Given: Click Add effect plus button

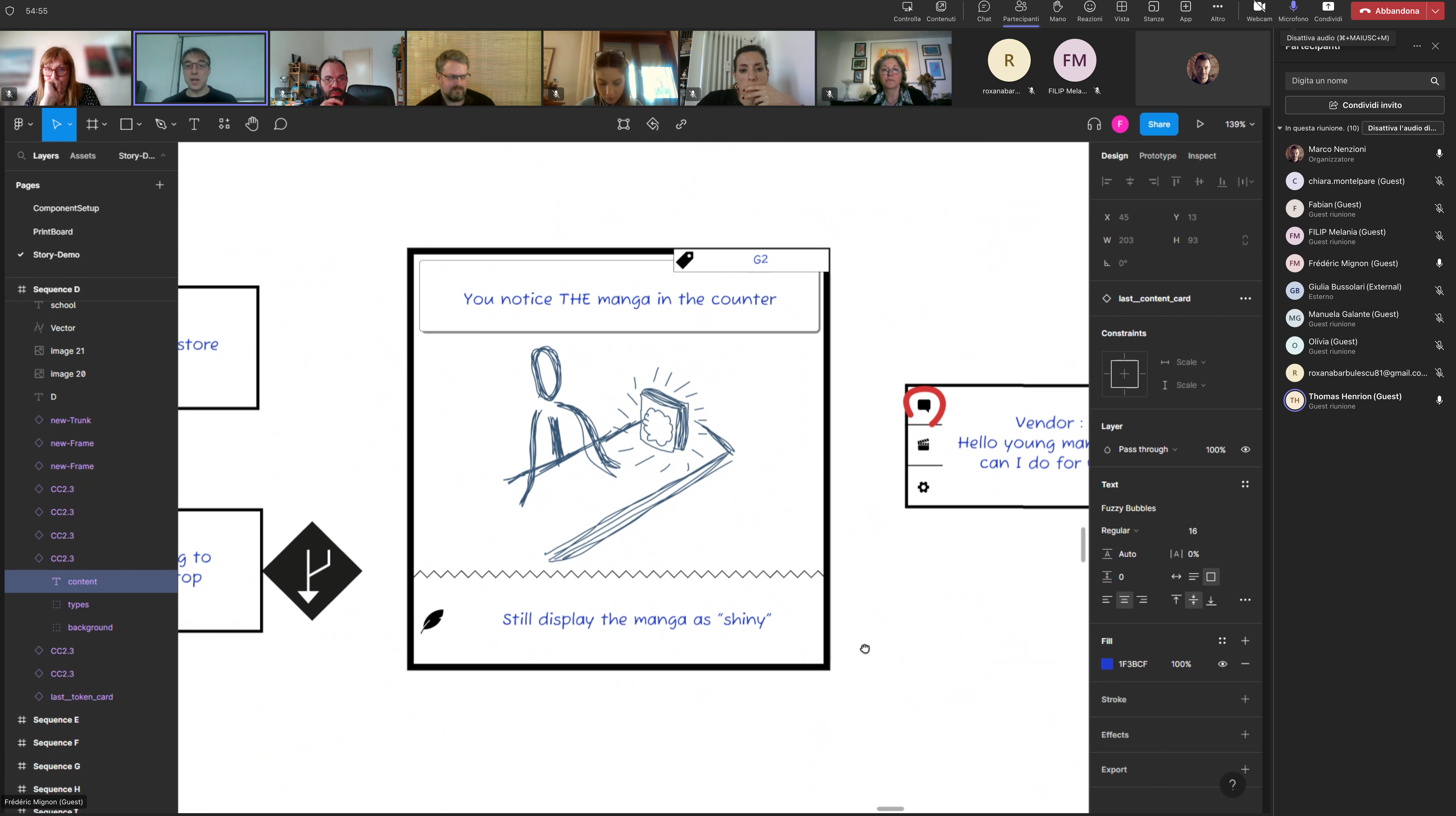Looking at the screenshot, I should (x=1246, y=734).
